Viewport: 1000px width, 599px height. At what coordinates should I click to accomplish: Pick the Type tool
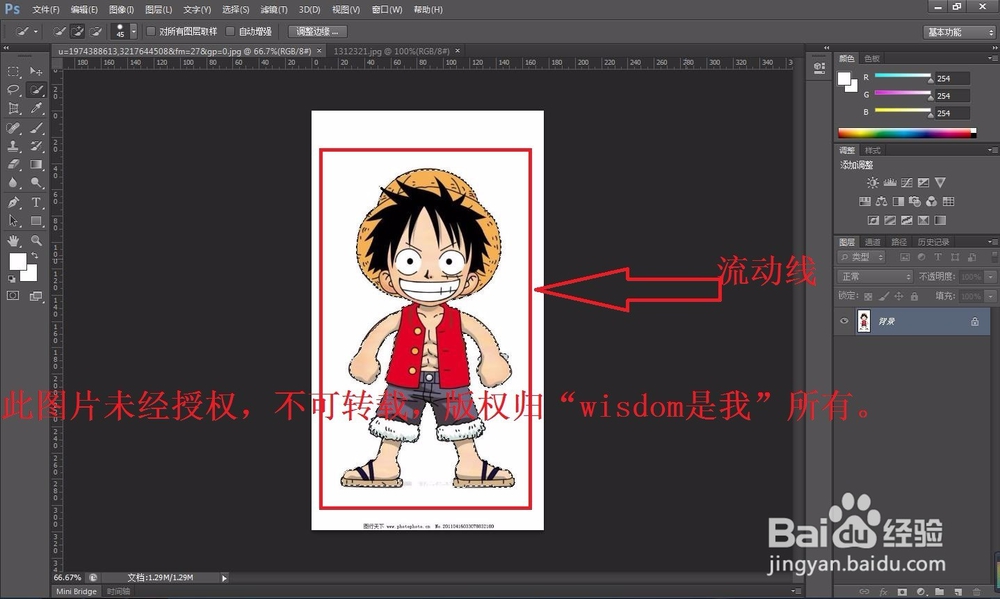[34, 201]
